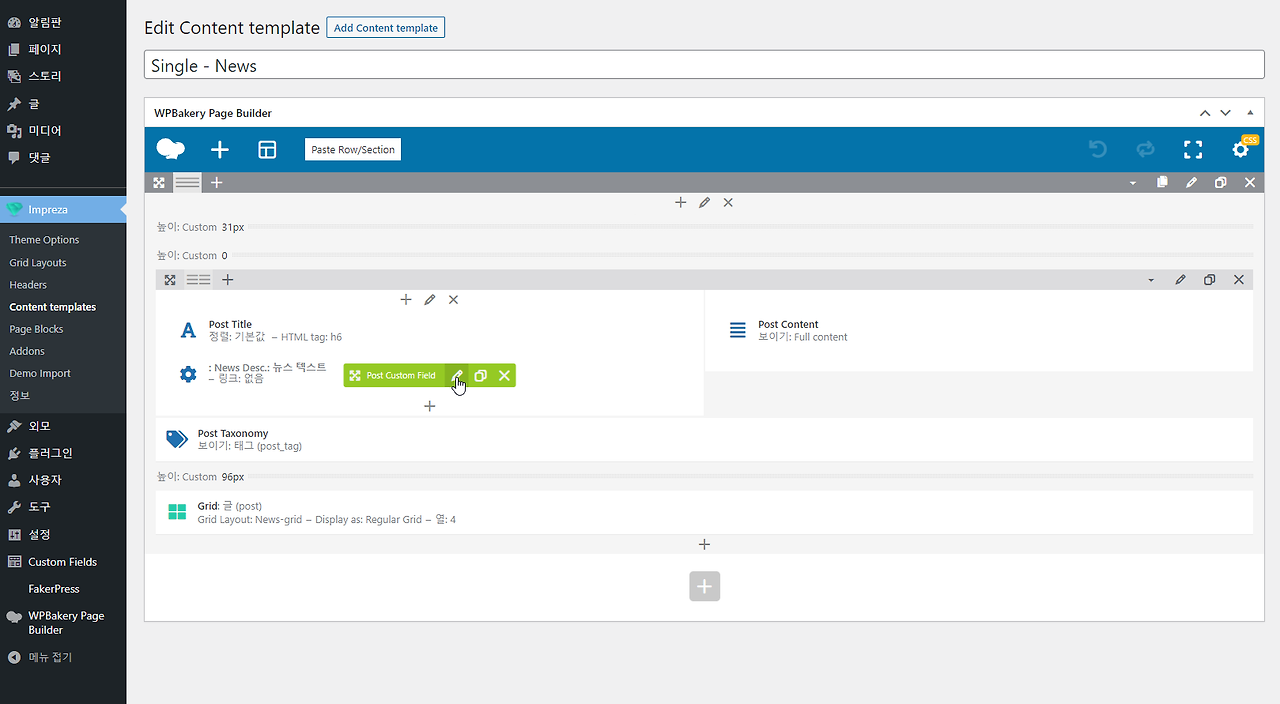Open Impreza menu in sidebar

(x=63, y=209)
